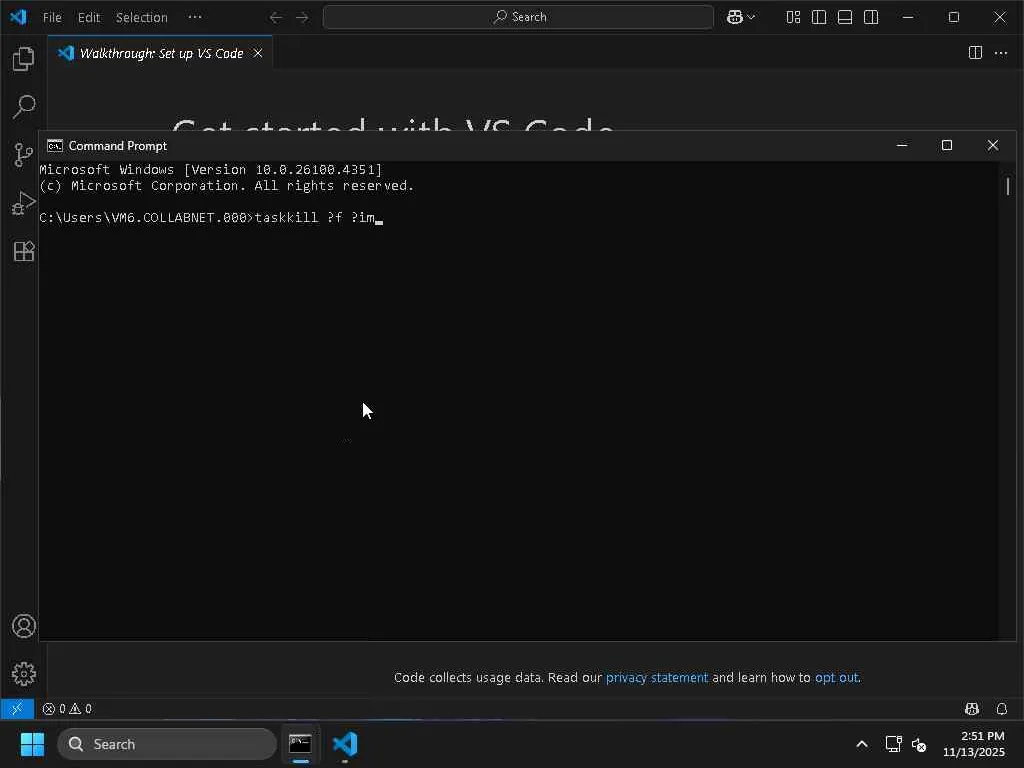Toggle the secondary side bar
This screenshot has width=1024, height=768.
(x=871, y=17)
